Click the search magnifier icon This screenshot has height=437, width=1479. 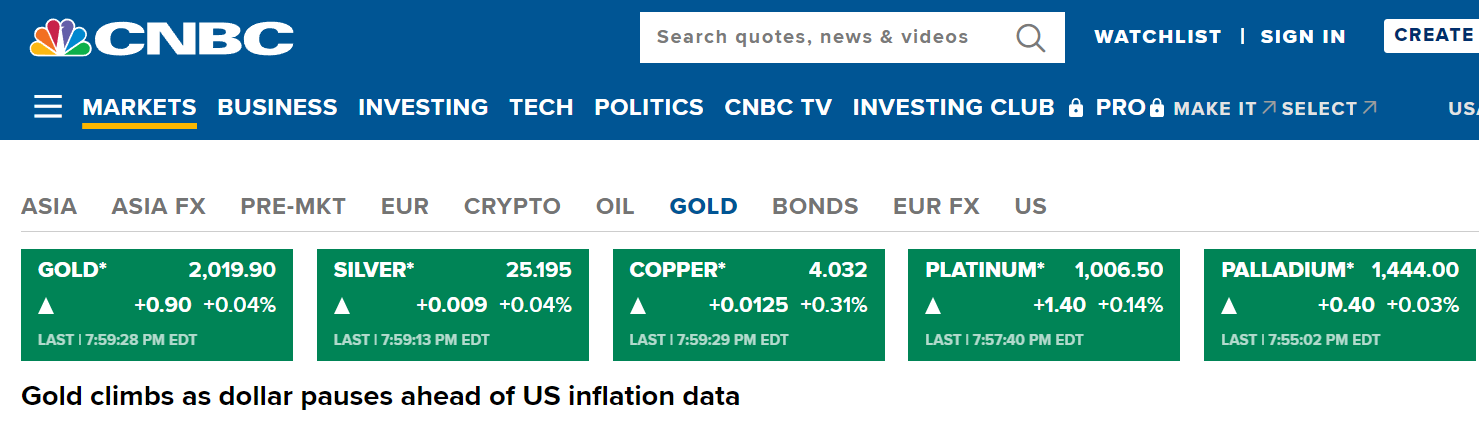point(1030,38)
